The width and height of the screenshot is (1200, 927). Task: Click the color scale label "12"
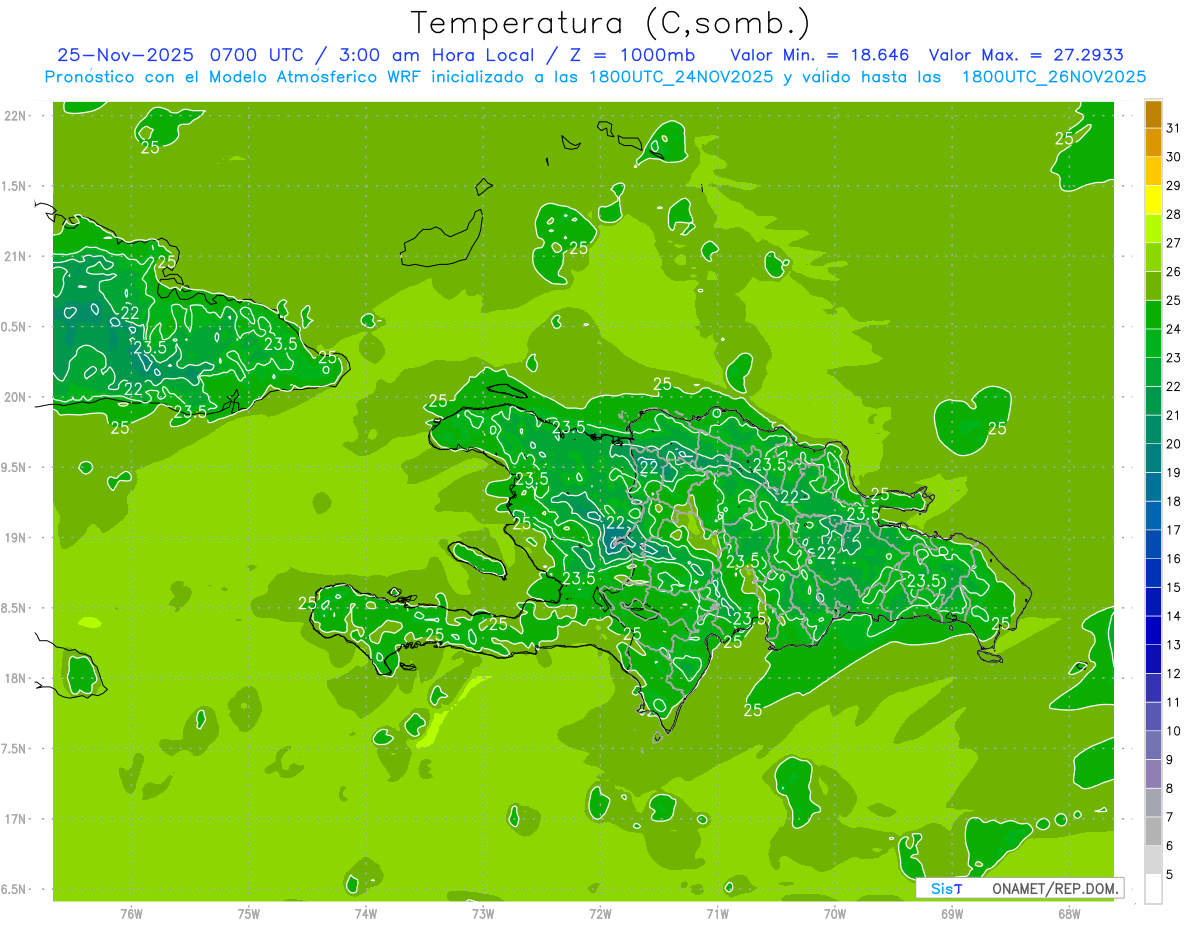coord(1174,674)
